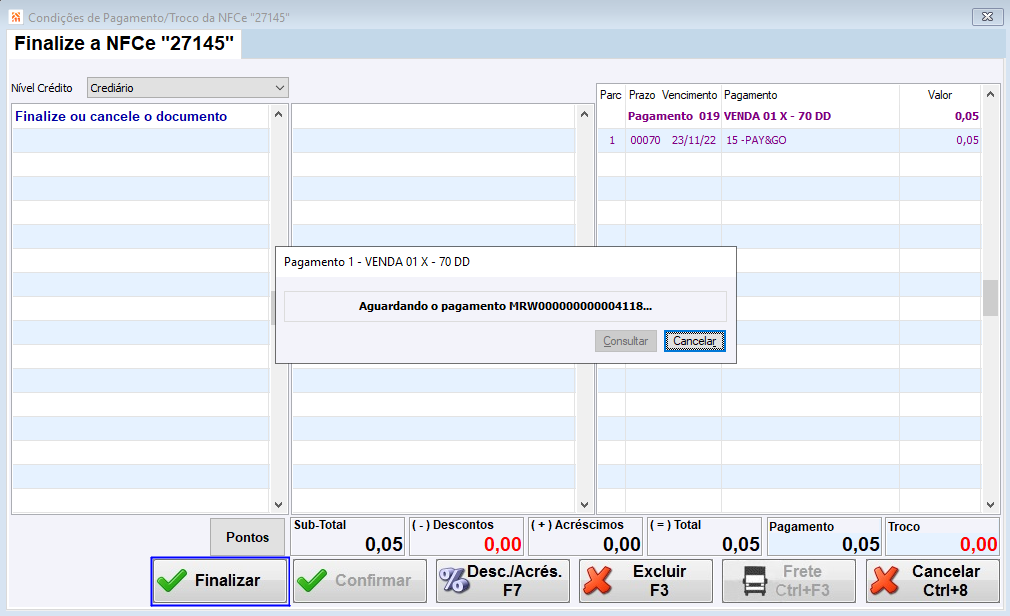Viewport: 1010px width, 616px height.
Task: Close the payment conditions window
Action: click(987, 17)
